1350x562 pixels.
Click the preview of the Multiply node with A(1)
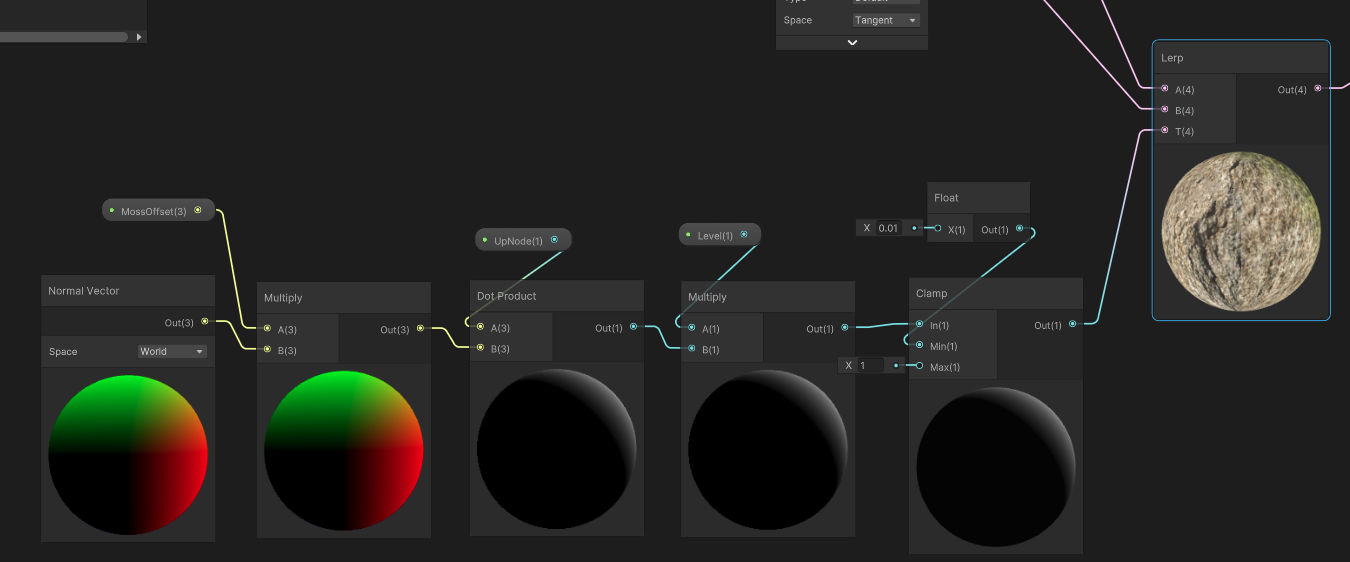click(x=768, y=450)
